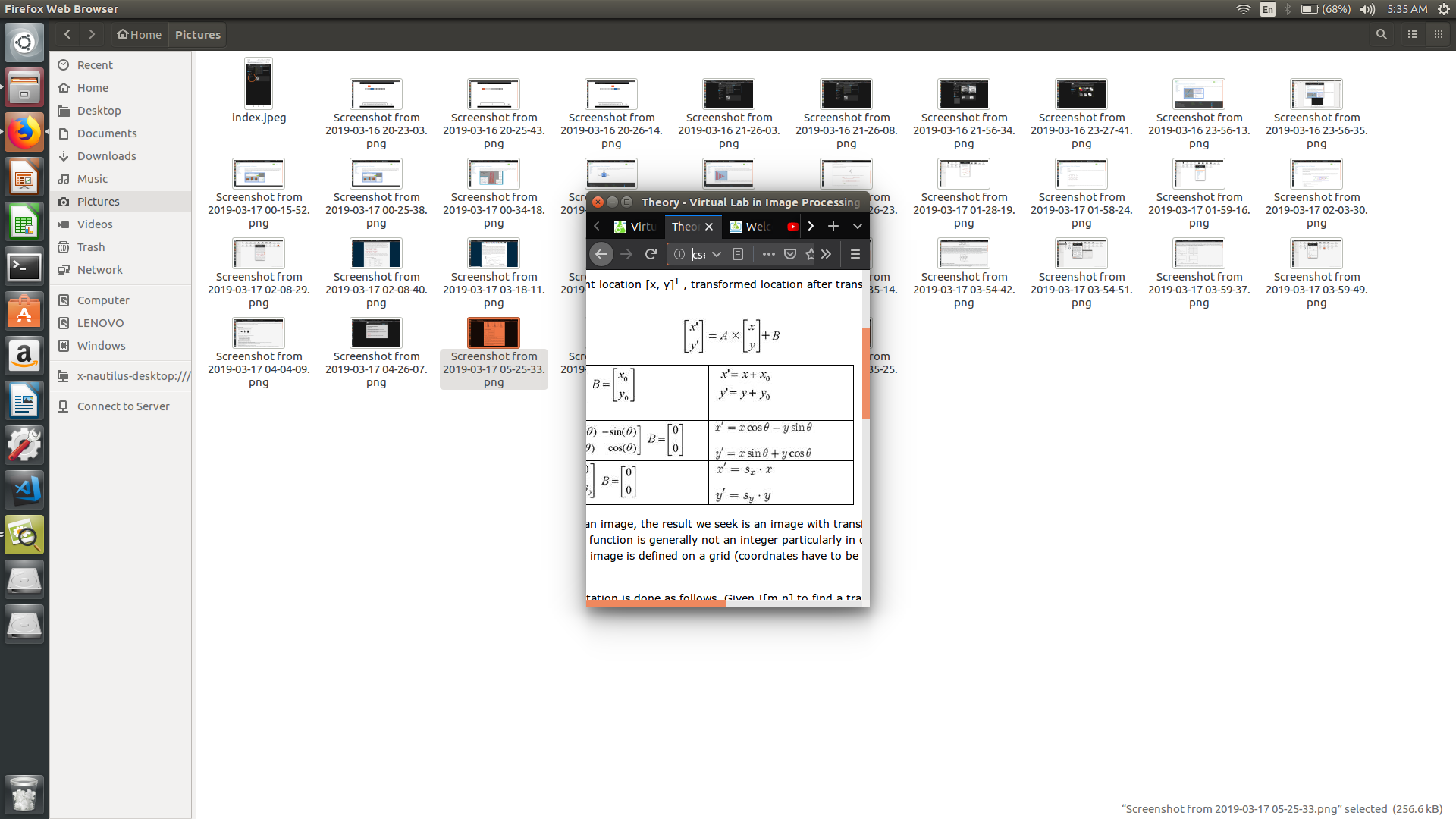Open the list-all-tabs chevron in Firefox
Image resolution: width=1456 pixels, height=819 pixels.
point(857,226)
